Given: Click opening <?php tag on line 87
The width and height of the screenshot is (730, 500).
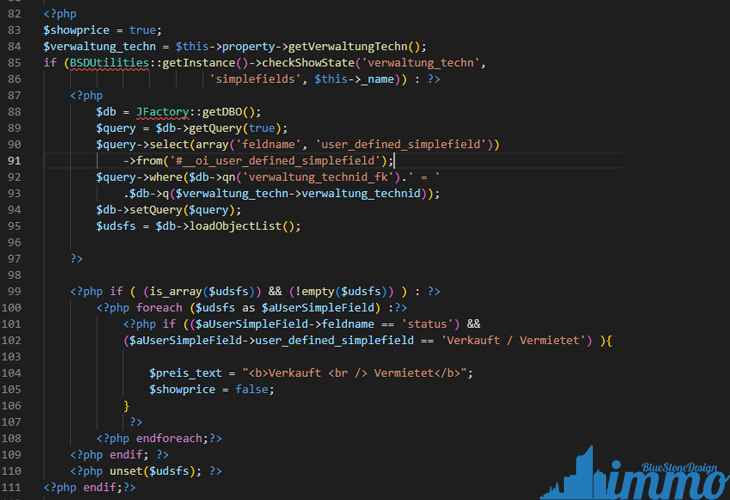Looking at the screenshot, I should 87,95.
